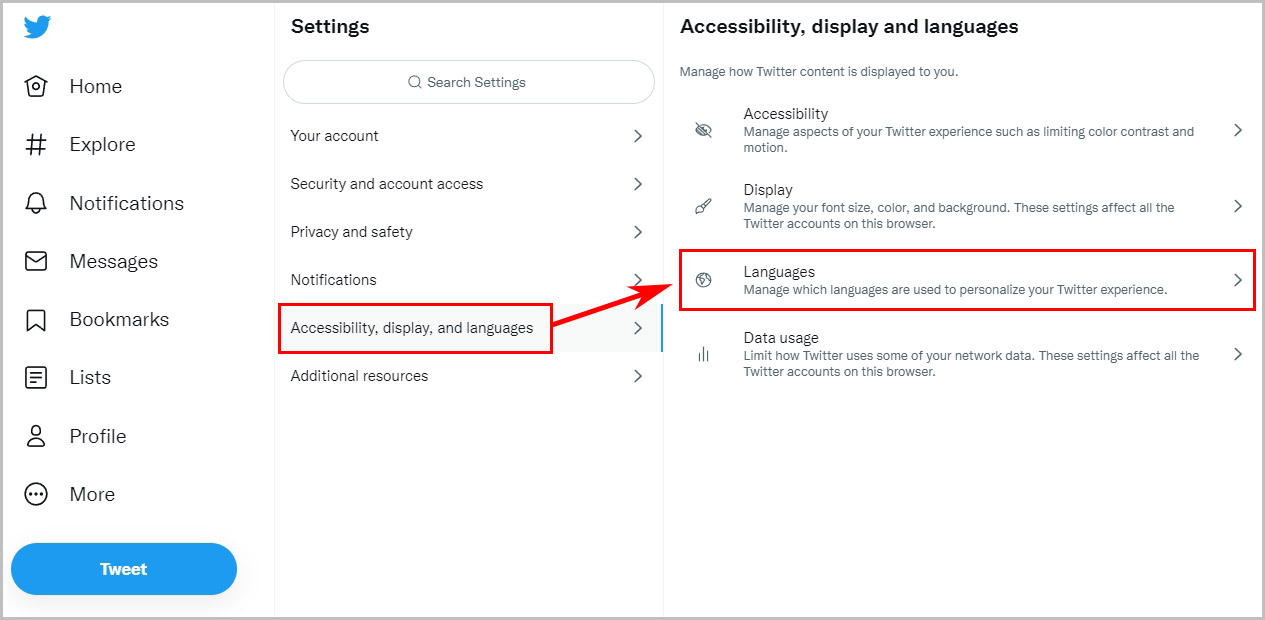Select Accessibility, display, and languages row
The height and width of the screenshot is (620, 1265).
pyautogui.click(x=469, y=328)
